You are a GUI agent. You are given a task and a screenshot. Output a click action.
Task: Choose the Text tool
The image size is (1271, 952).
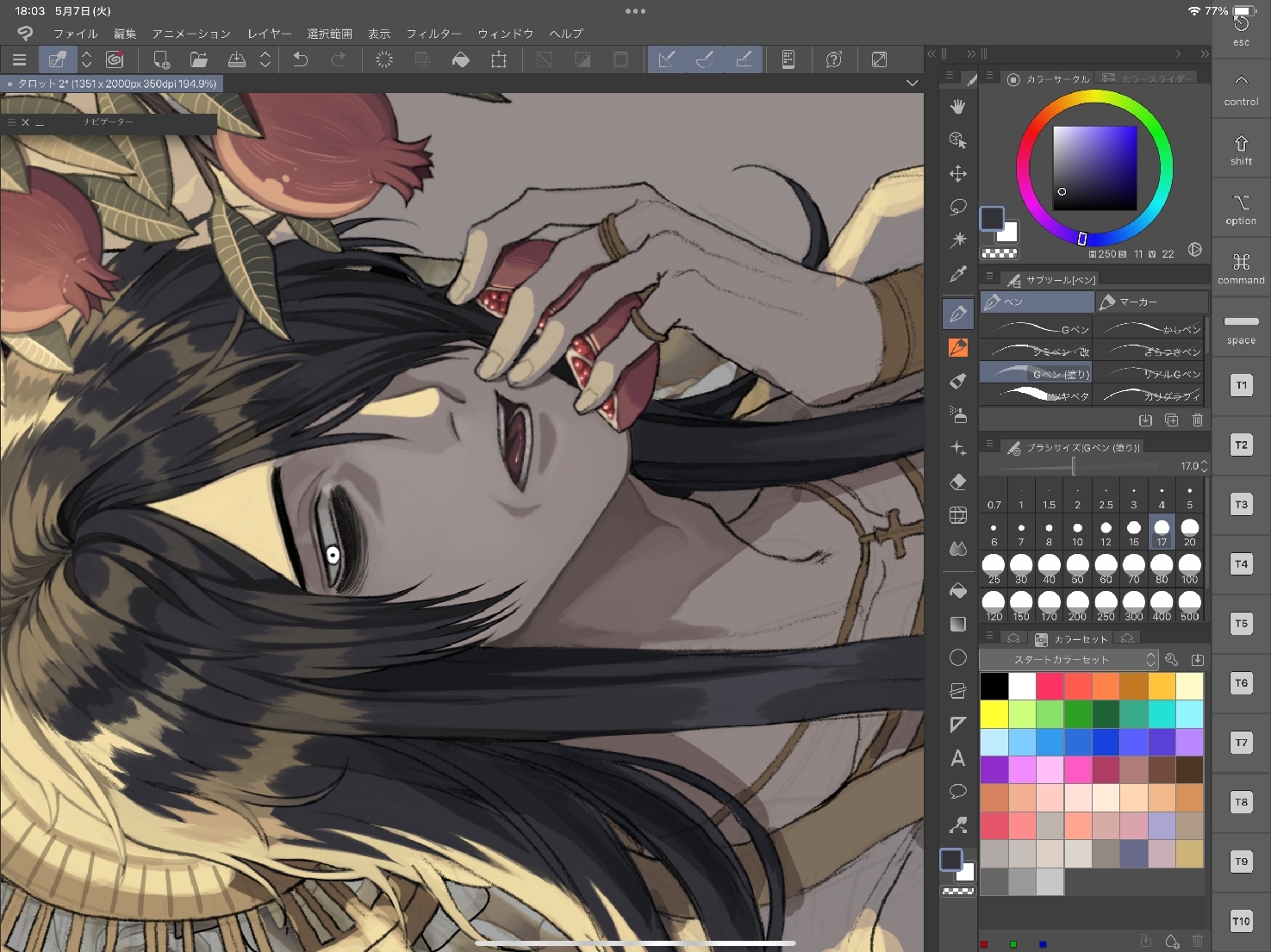(x=957, y=758)
